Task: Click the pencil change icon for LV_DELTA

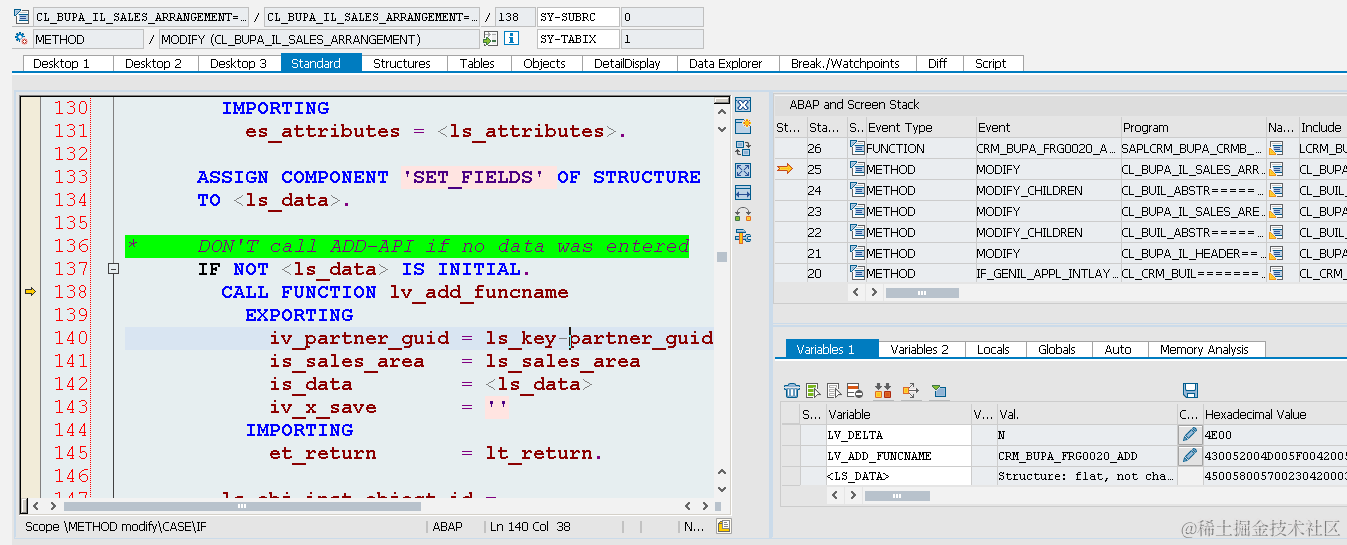Action: pyautogui.click(x=1189, y=435)
